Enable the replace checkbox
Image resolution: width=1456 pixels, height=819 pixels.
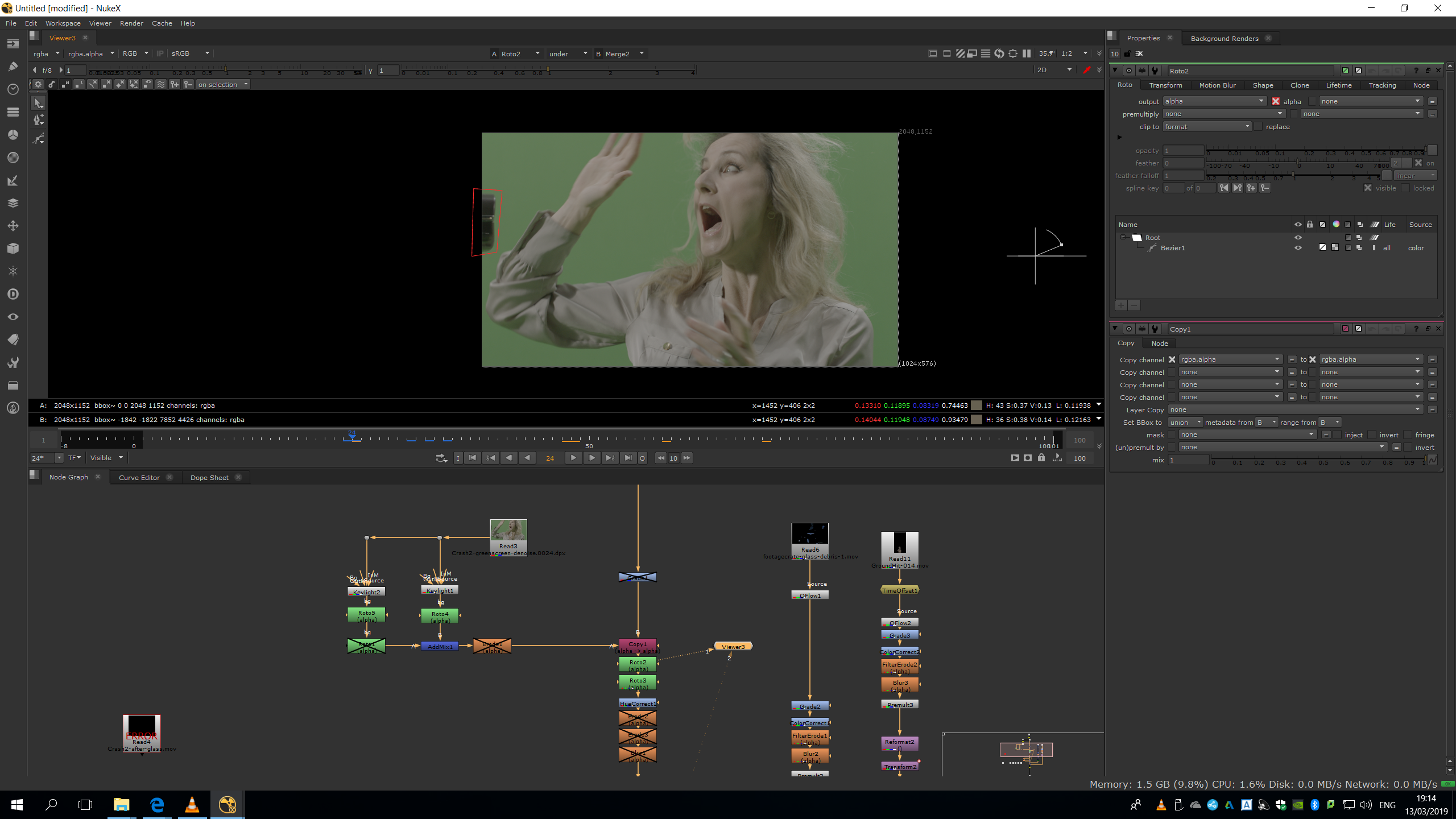[x=1258, y=127]
